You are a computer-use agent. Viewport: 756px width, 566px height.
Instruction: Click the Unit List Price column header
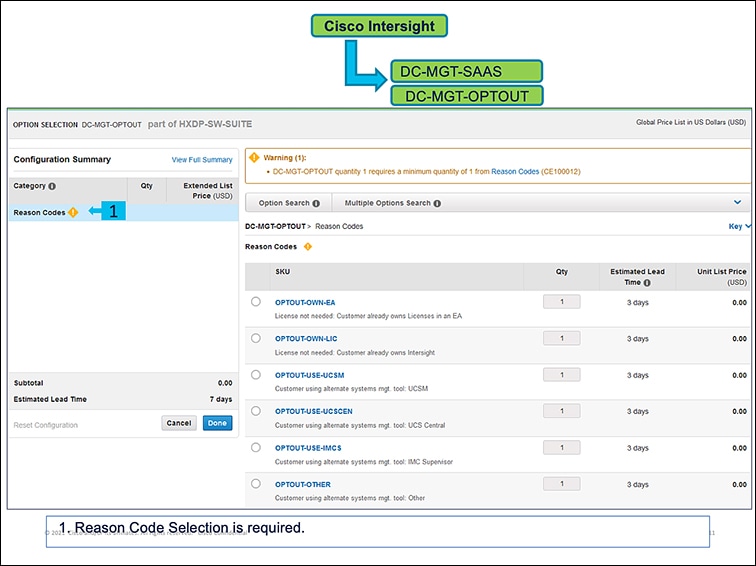(x=722, y=277)
